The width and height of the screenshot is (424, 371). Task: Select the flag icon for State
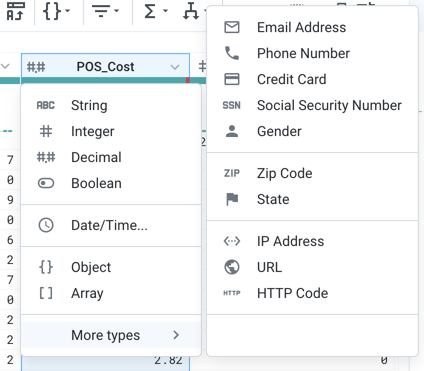232,199
